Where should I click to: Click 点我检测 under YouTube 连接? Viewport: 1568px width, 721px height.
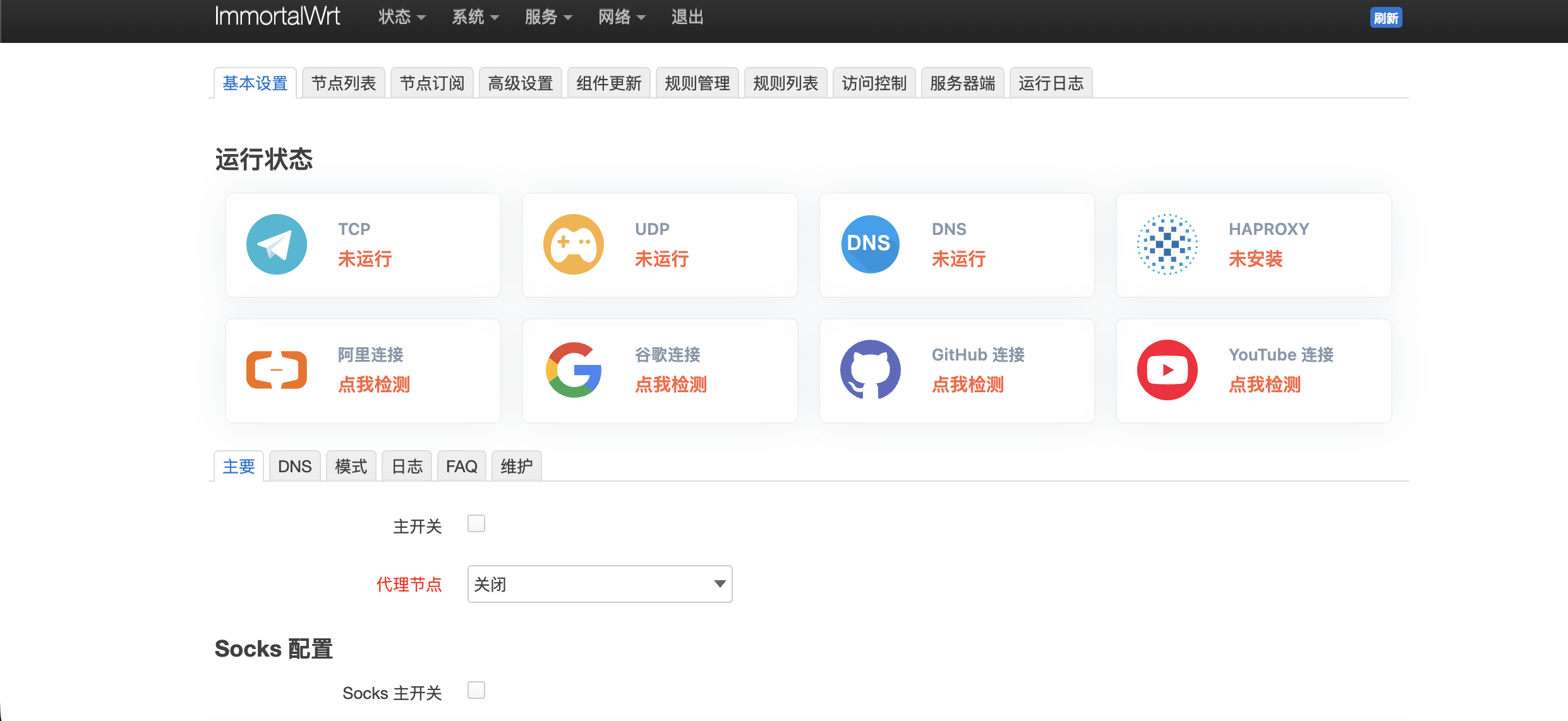[x=1265, y=384]
